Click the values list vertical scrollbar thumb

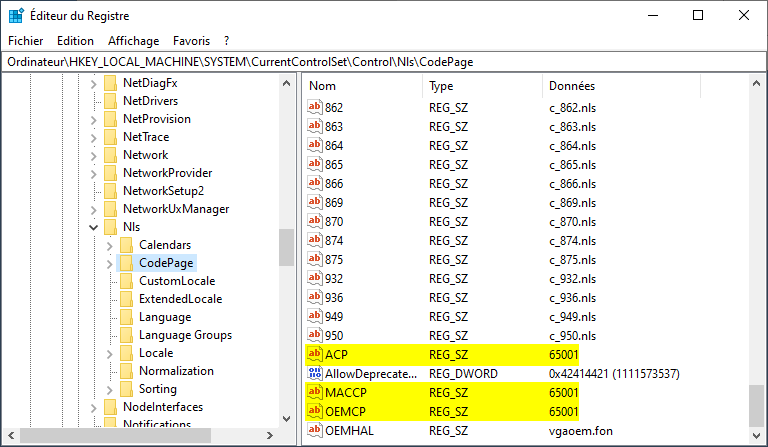coord(756,403)
